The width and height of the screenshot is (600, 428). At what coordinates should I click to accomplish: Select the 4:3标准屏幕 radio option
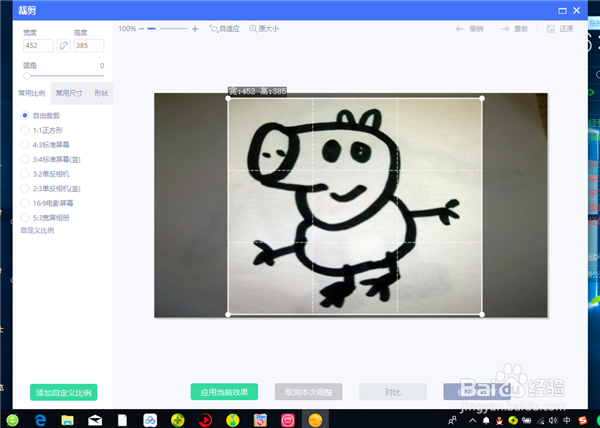point(25,145)
